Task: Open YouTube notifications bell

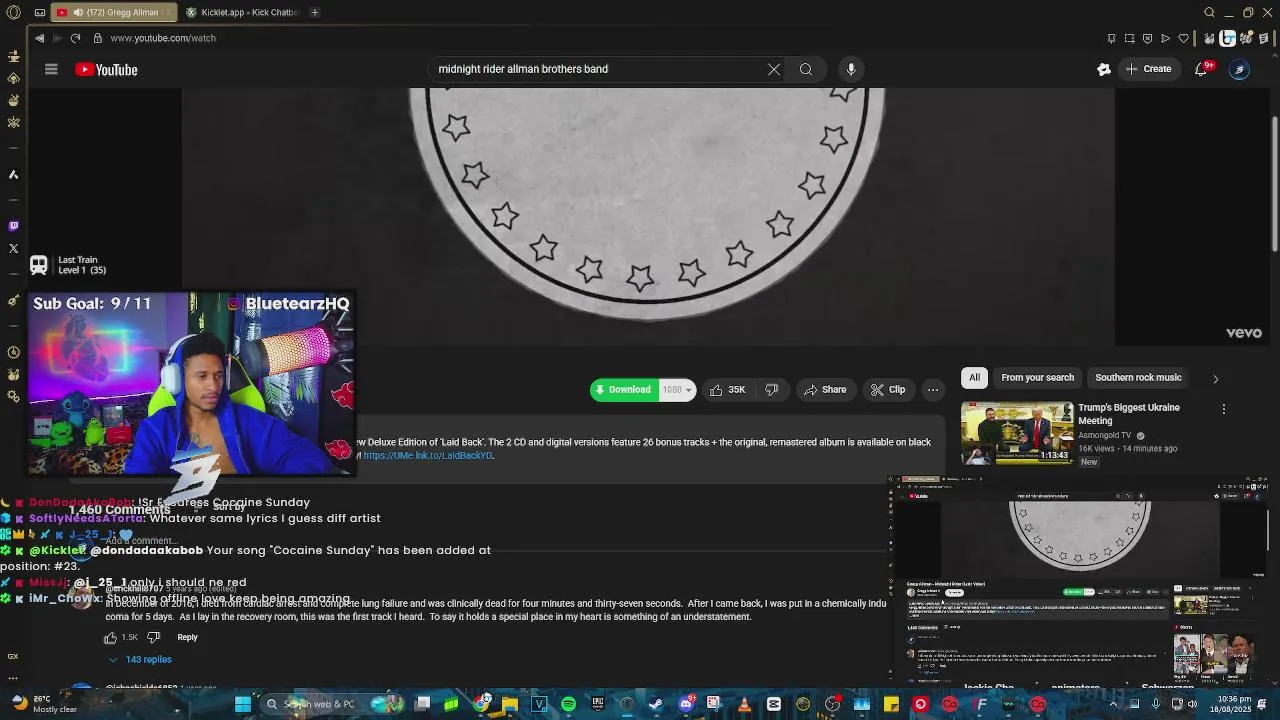Action: (x=1202, y=69)
